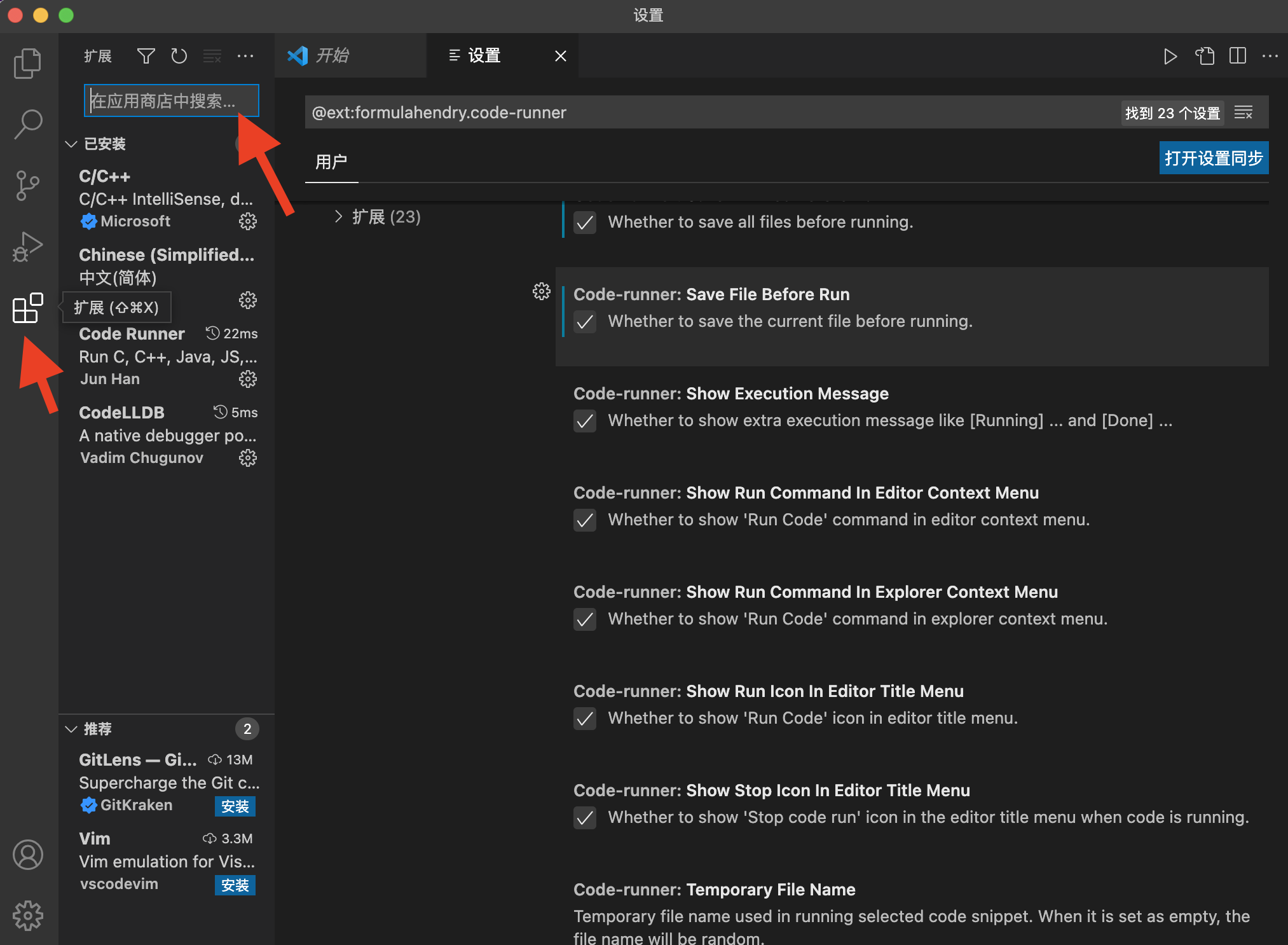Run code with the play icon

[x=1170, y=56]
